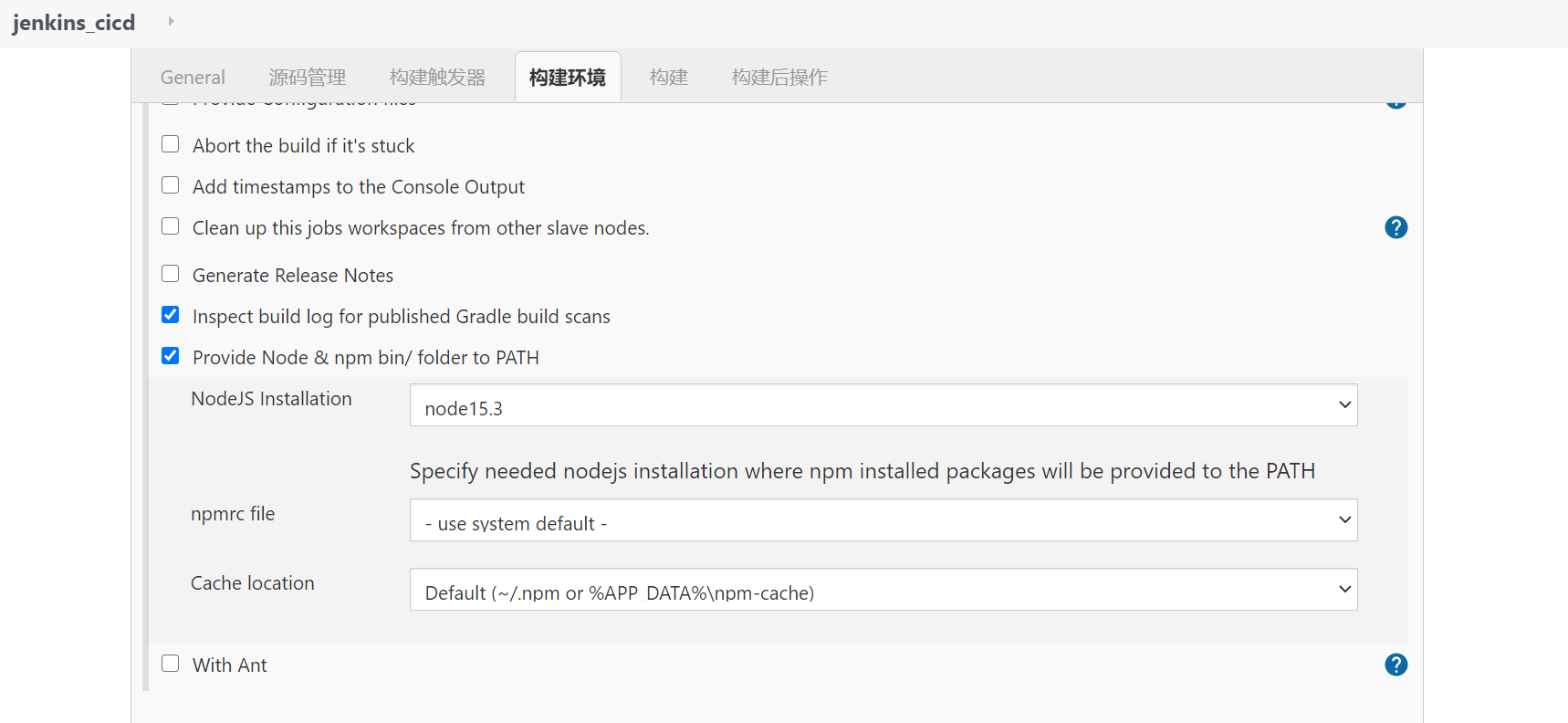Switch to the 源码管理 tab
Screen dimensions: 1568x723
[308, 78]
